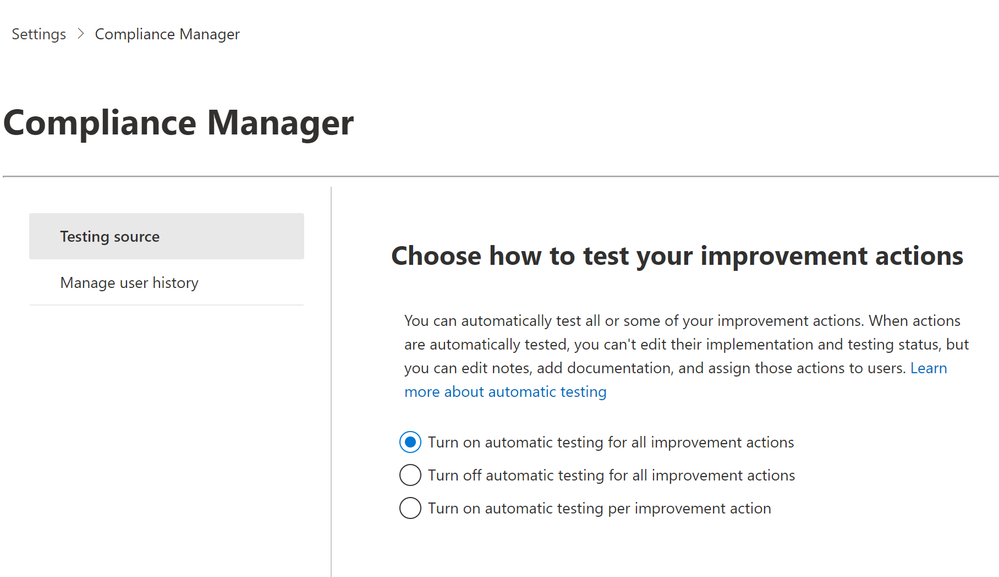This screenshot has width=999, height=577.
Task: Click the blue filled dot of the selected radio
Action: (x=410, y=442)
